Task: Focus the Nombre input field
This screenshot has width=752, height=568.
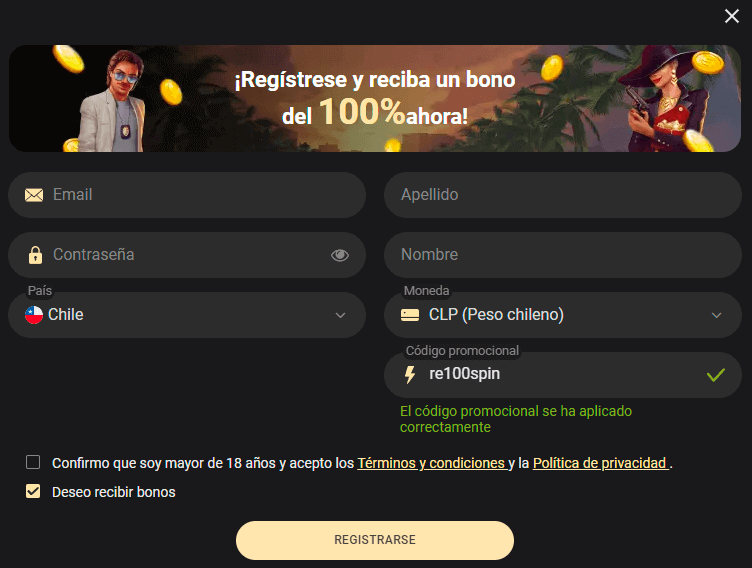Action: coord(563,255)
